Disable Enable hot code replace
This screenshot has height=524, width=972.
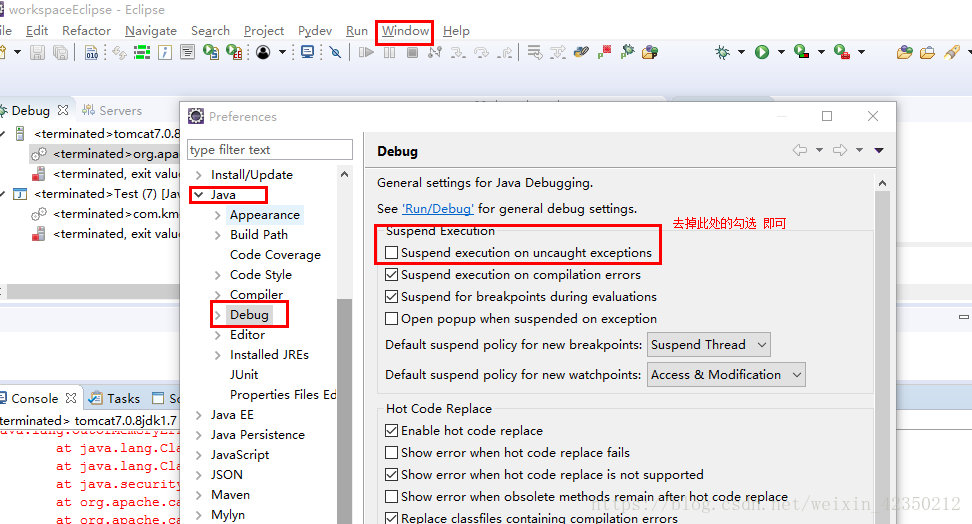pyautogui.click(x=391, y=430)
